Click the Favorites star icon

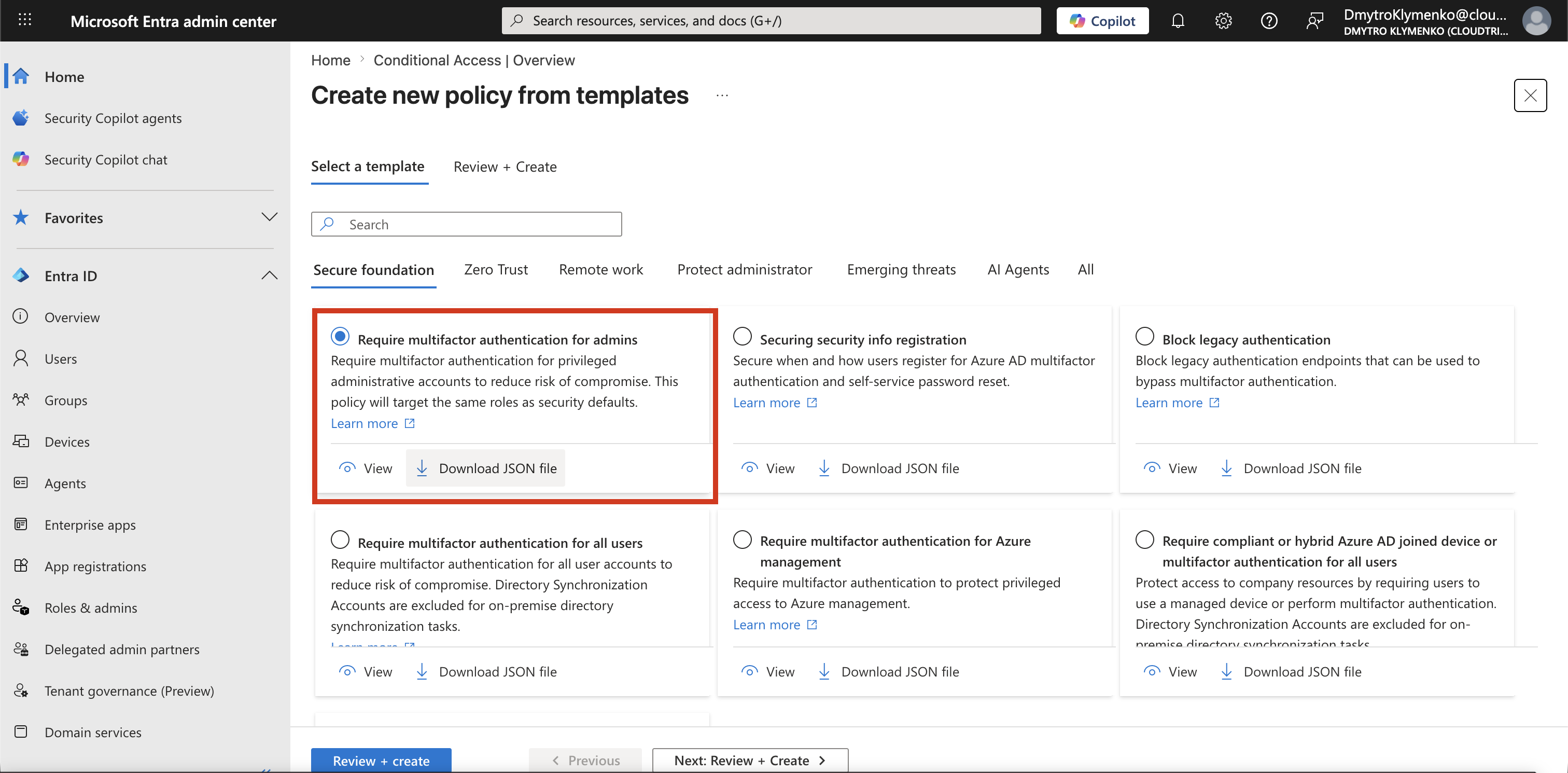(21, 217)
